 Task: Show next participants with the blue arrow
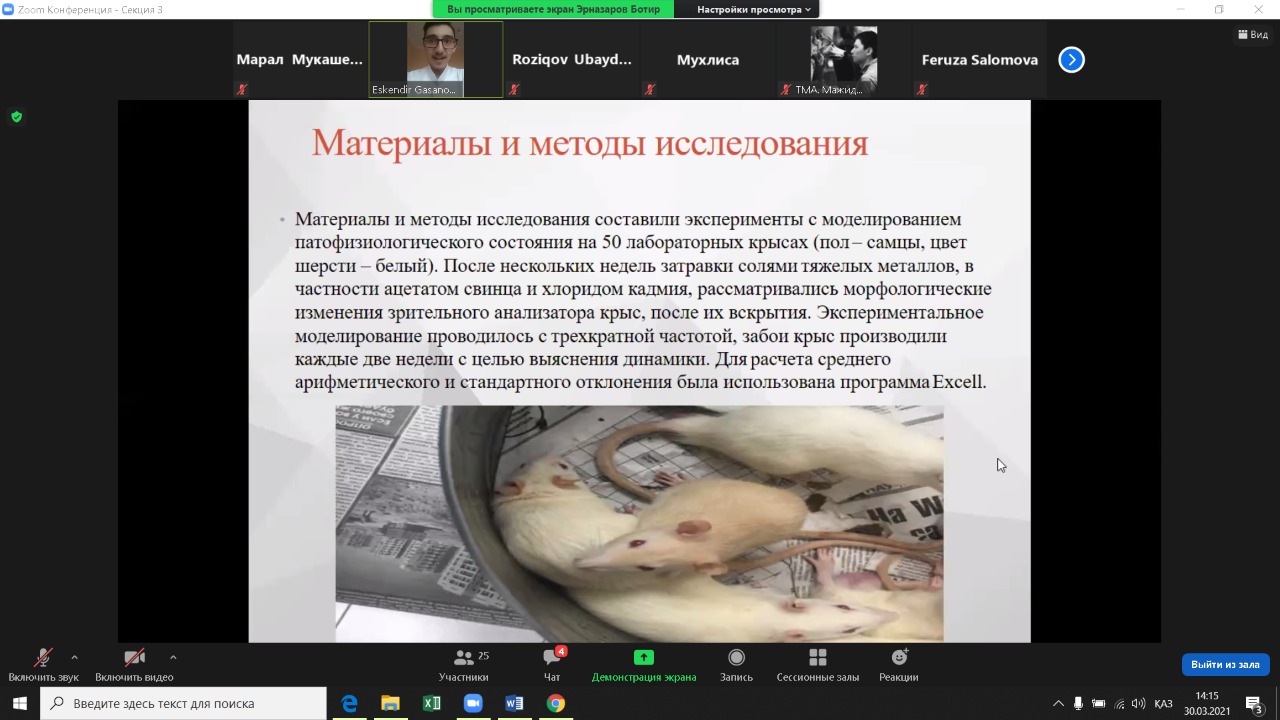[x=1071, y=60]
